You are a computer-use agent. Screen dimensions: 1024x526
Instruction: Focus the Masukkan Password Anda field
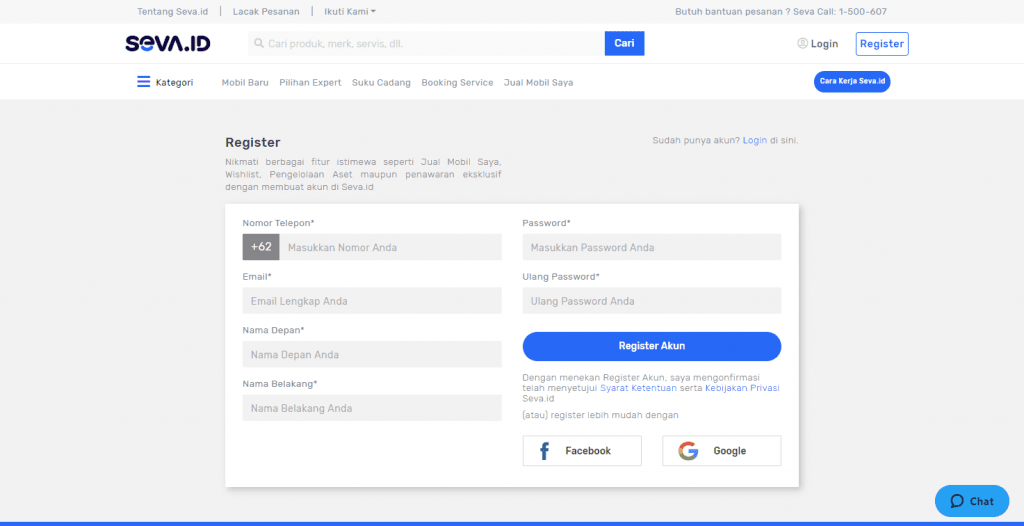[652, 247]
